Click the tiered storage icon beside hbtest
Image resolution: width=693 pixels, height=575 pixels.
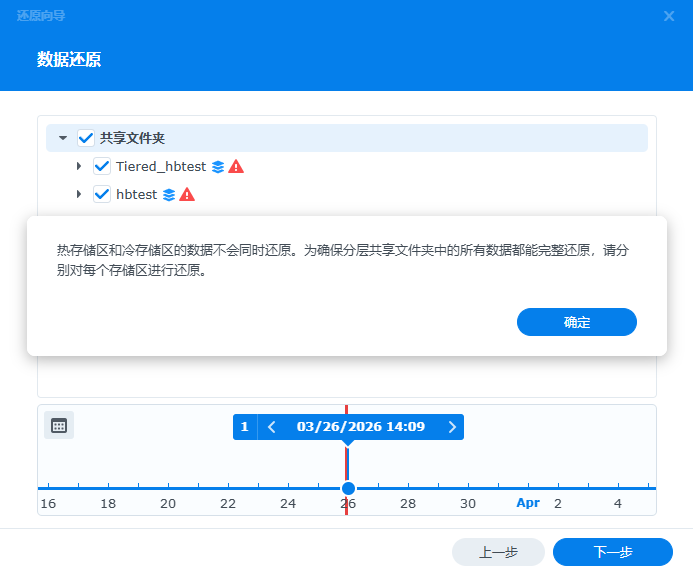click(x=169, y=194)
